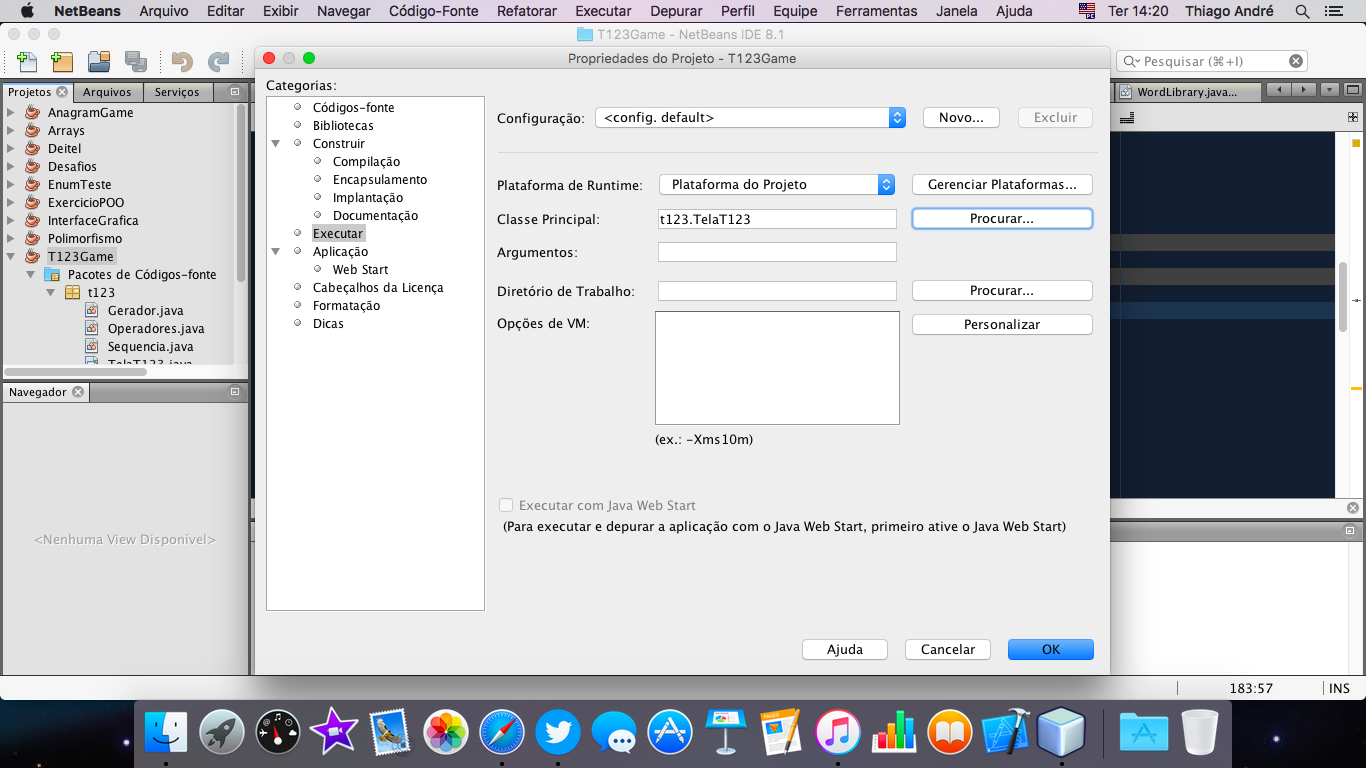The width and height of the screenshot is (1366, 768).
Task: Open the Refatorar menu
Action: [527, 11]
